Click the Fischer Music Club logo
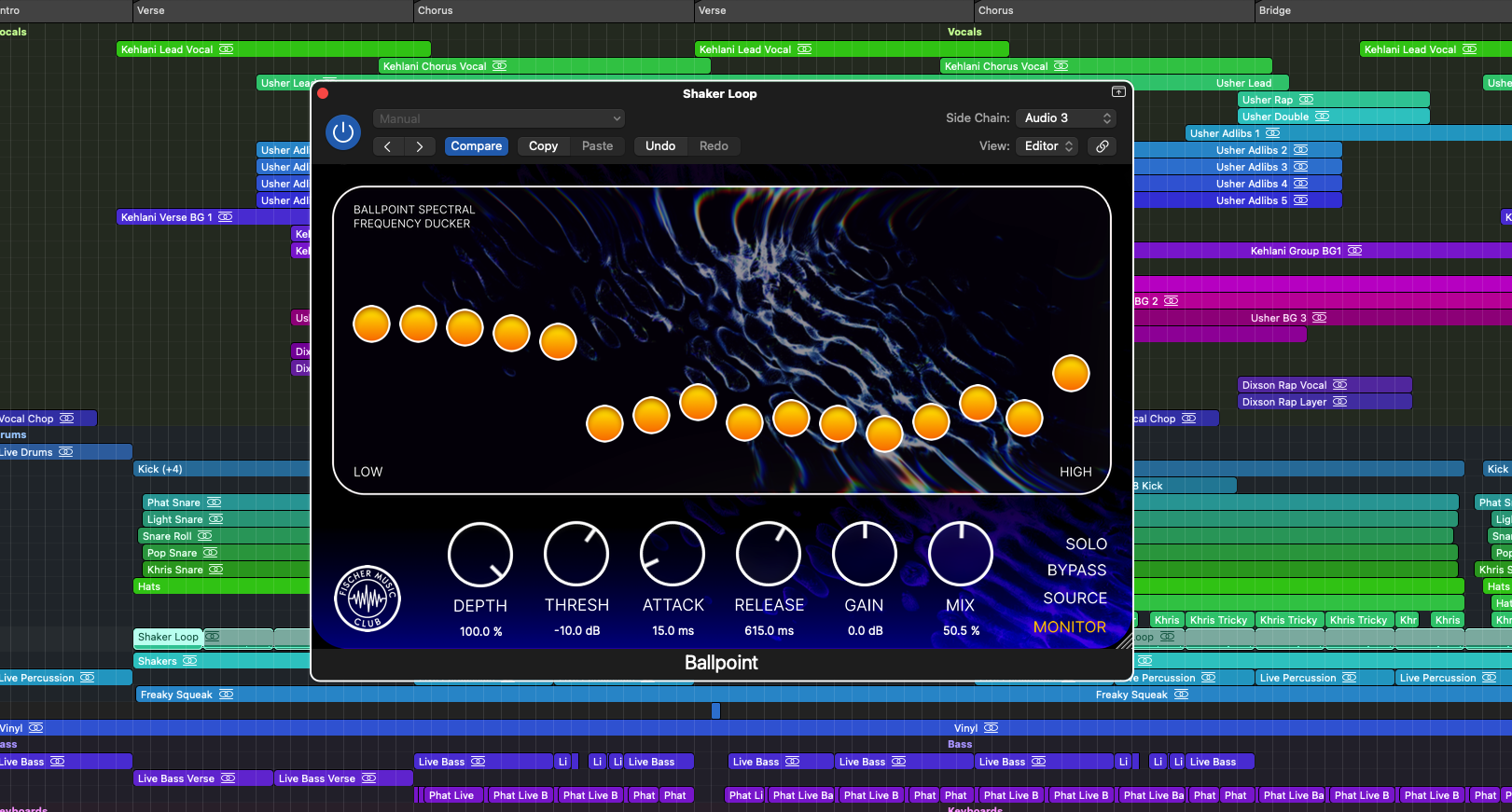1512x812 pixels. coord(368,598)
